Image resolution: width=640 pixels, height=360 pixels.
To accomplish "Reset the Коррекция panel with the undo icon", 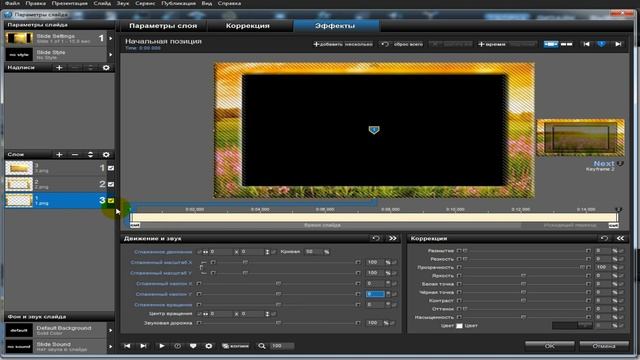I will (x=604, y=238).
